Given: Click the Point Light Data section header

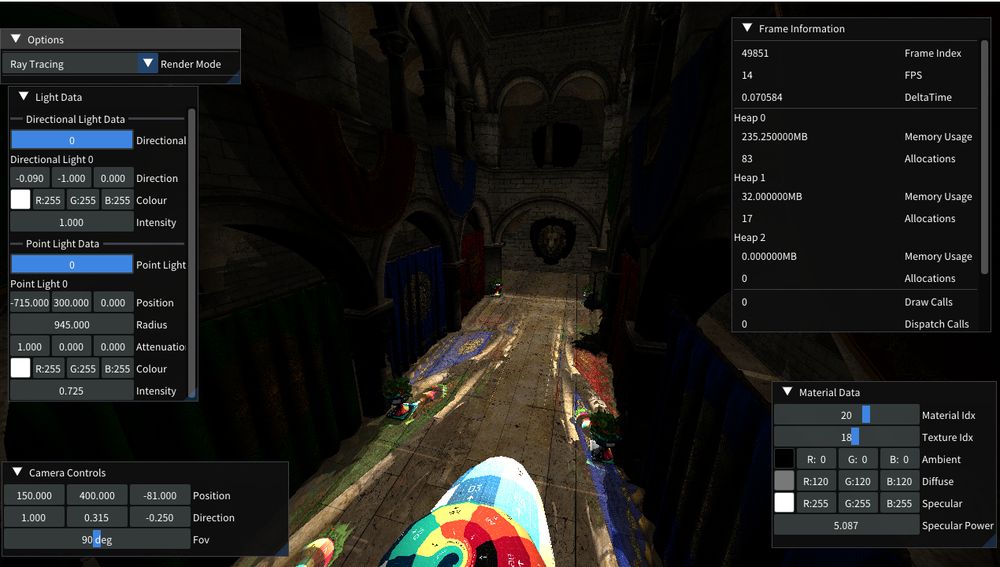Looking at the screenshot, I should [62, 244].
